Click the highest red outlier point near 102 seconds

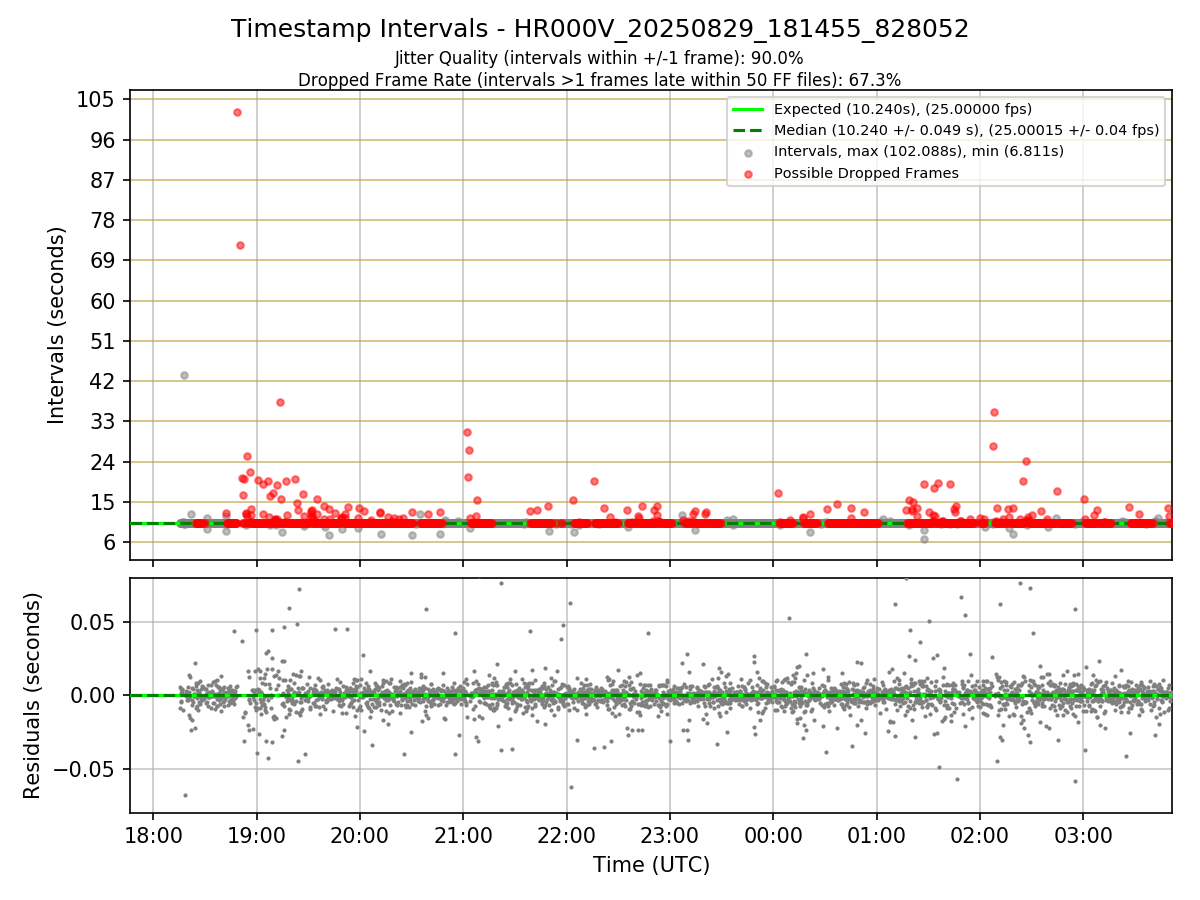(x=237, y=112)
